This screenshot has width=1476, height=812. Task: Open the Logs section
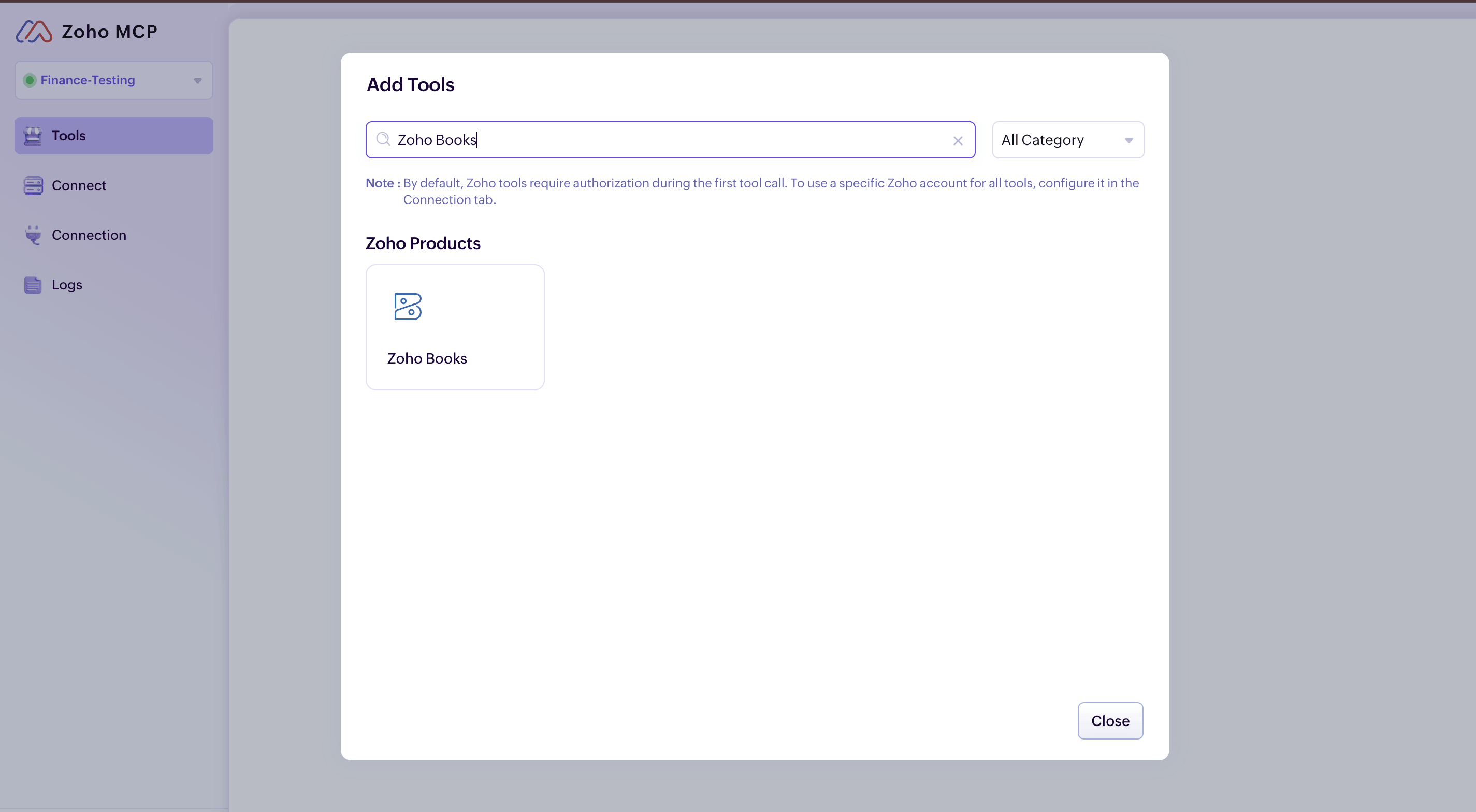click(x=67, y=285)
